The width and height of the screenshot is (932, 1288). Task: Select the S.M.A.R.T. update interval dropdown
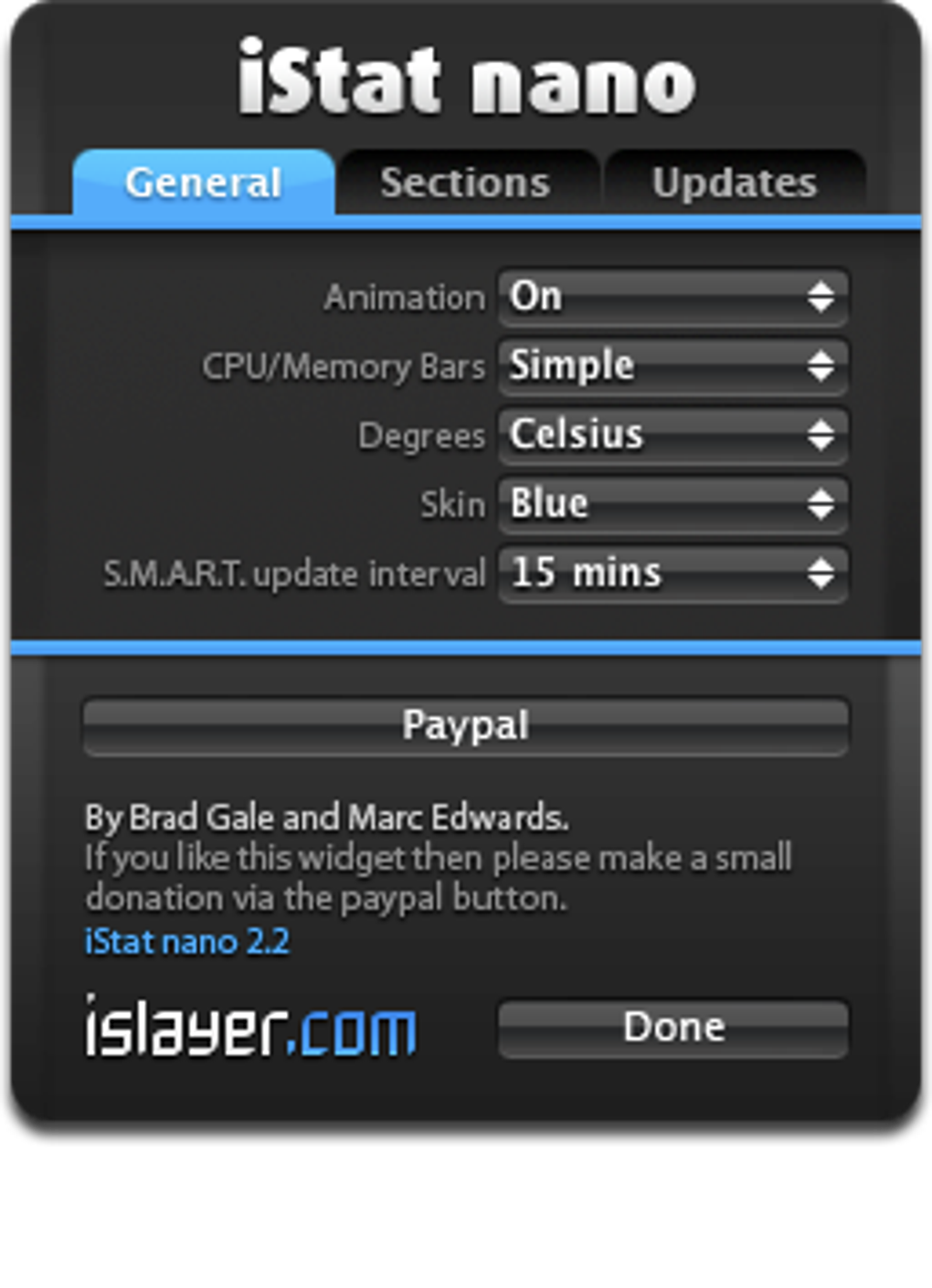tap(673, 574)
